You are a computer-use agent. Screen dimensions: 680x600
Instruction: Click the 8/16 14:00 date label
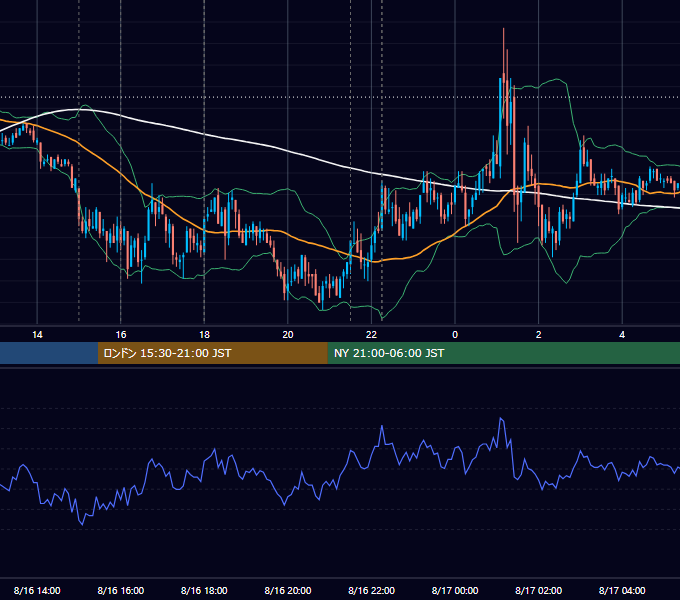tap(37, 590)
